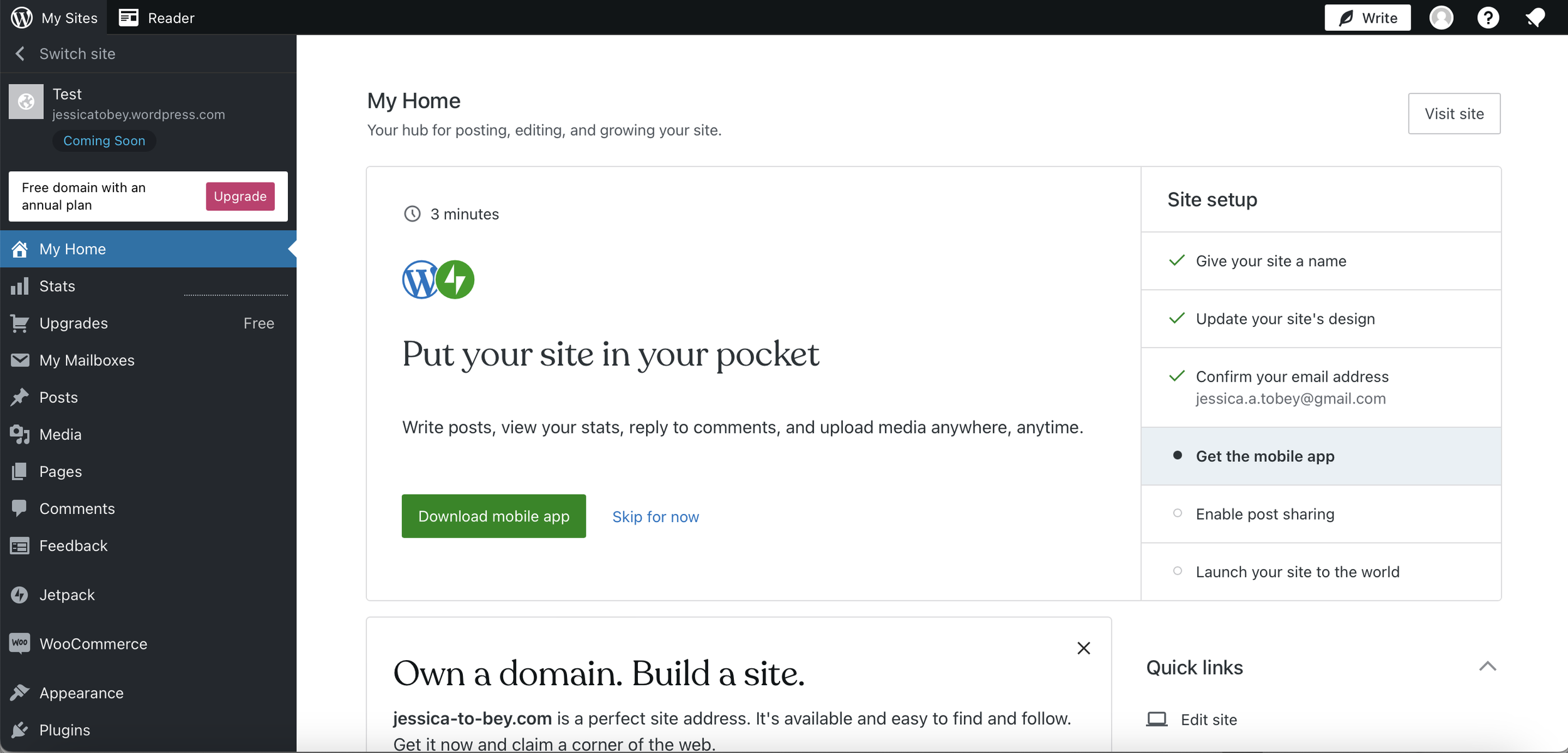Click the Comments bubble icon

(19, 508)
